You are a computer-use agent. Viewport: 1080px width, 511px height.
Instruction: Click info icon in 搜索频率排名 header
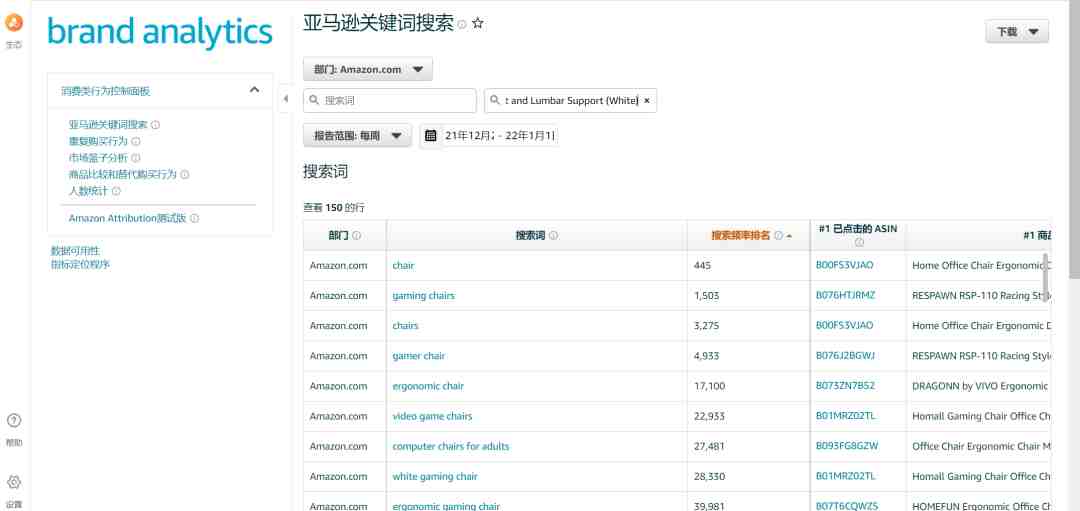(778, 236)
